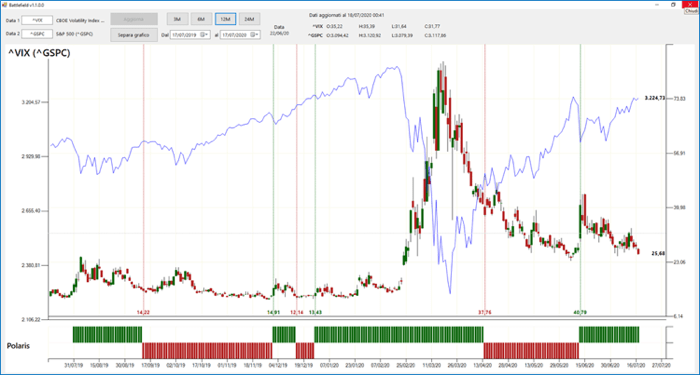This screenshot has width=700, height=375.
Task: Click the right axis value 56,91
Action: [679, 153]
